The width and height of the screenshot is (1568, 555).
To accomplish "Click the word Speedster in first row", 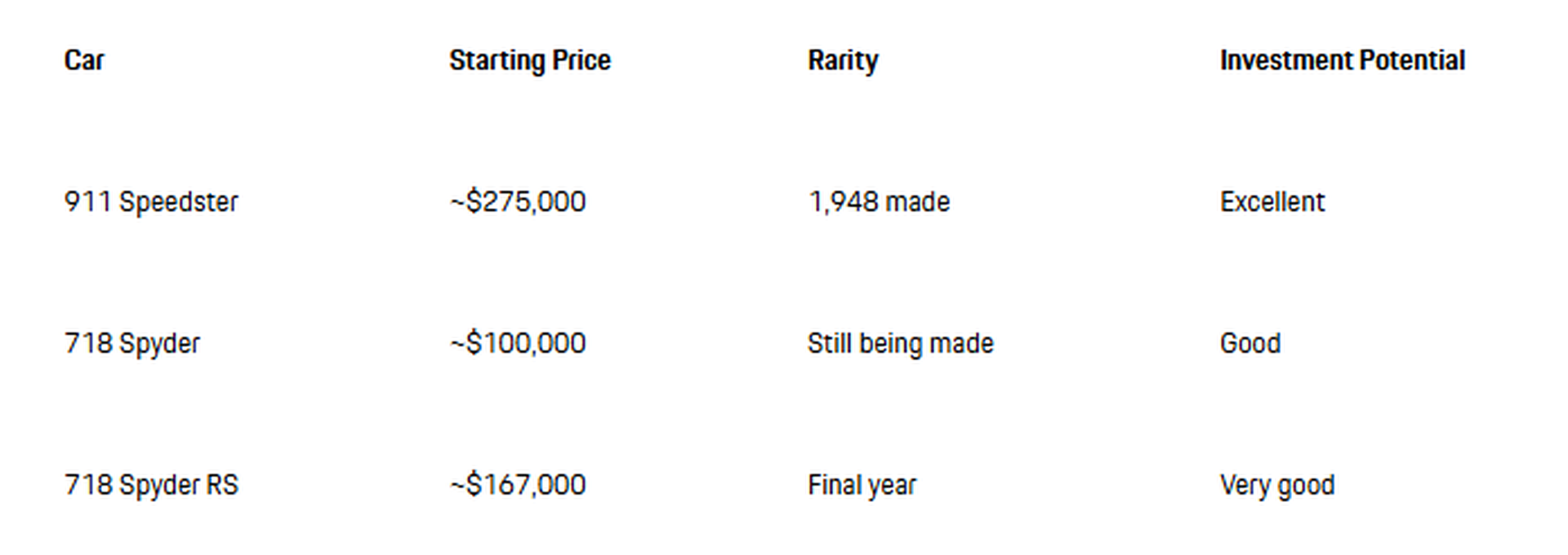I will coord(179,202).
